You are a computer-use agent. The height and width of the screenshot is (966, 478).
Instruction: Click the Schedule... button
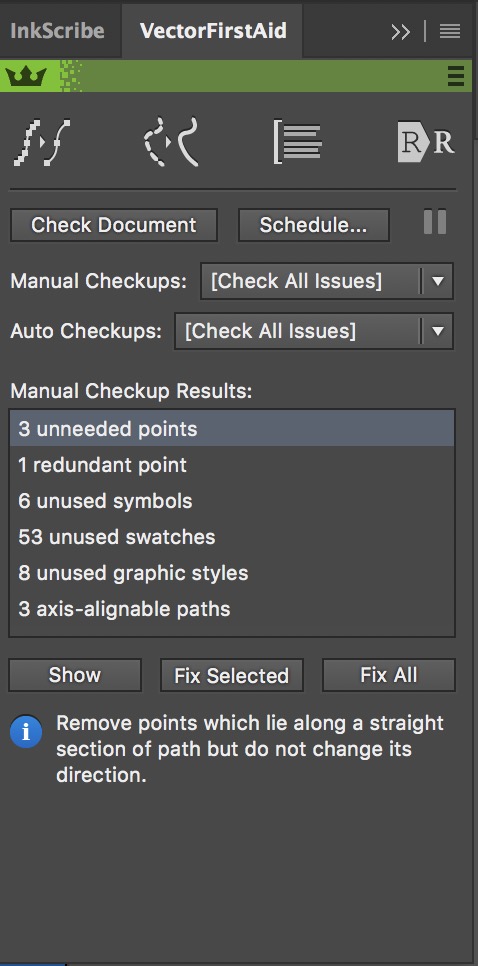pyautogui.click(x=314, y=225)
